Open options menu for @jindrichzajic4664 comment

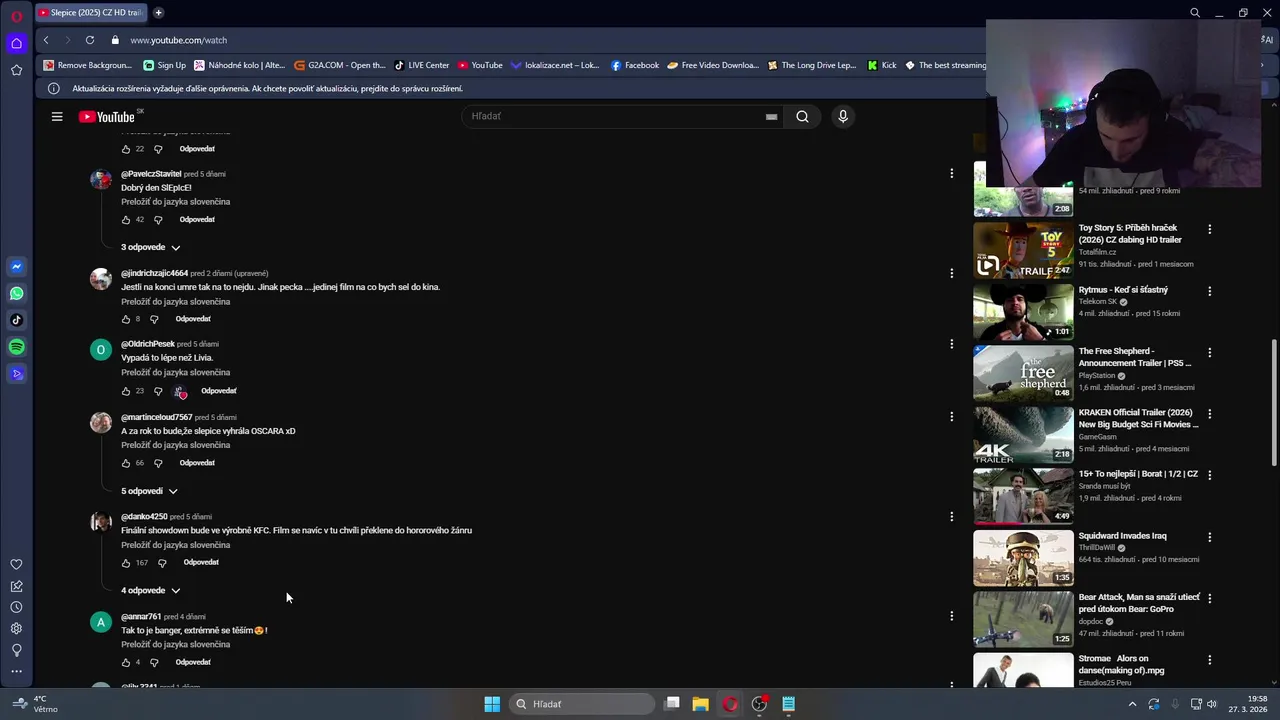click(x=951, y=272)
